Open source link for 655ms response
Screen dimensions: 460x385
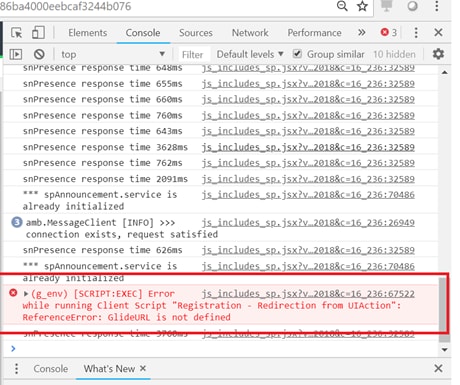click(x=308, y=84)
